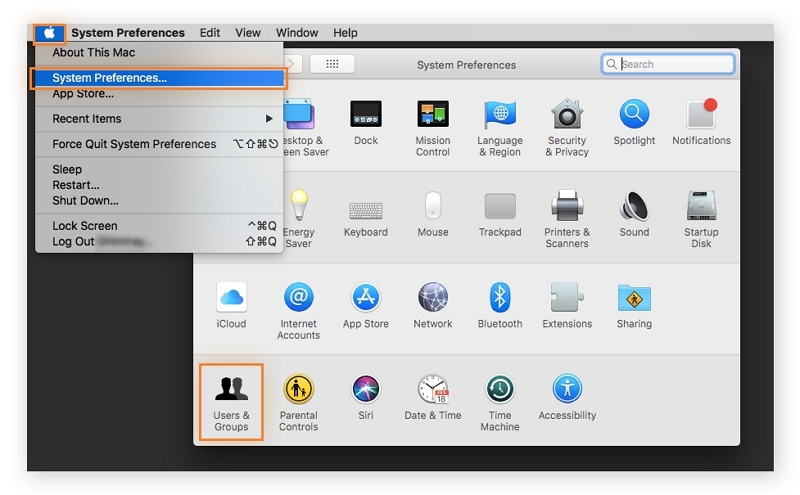The height and width of the screenshot is (495, 800).
Task: Expand the Recent Items submenu
Action: [x=159, y=119]
